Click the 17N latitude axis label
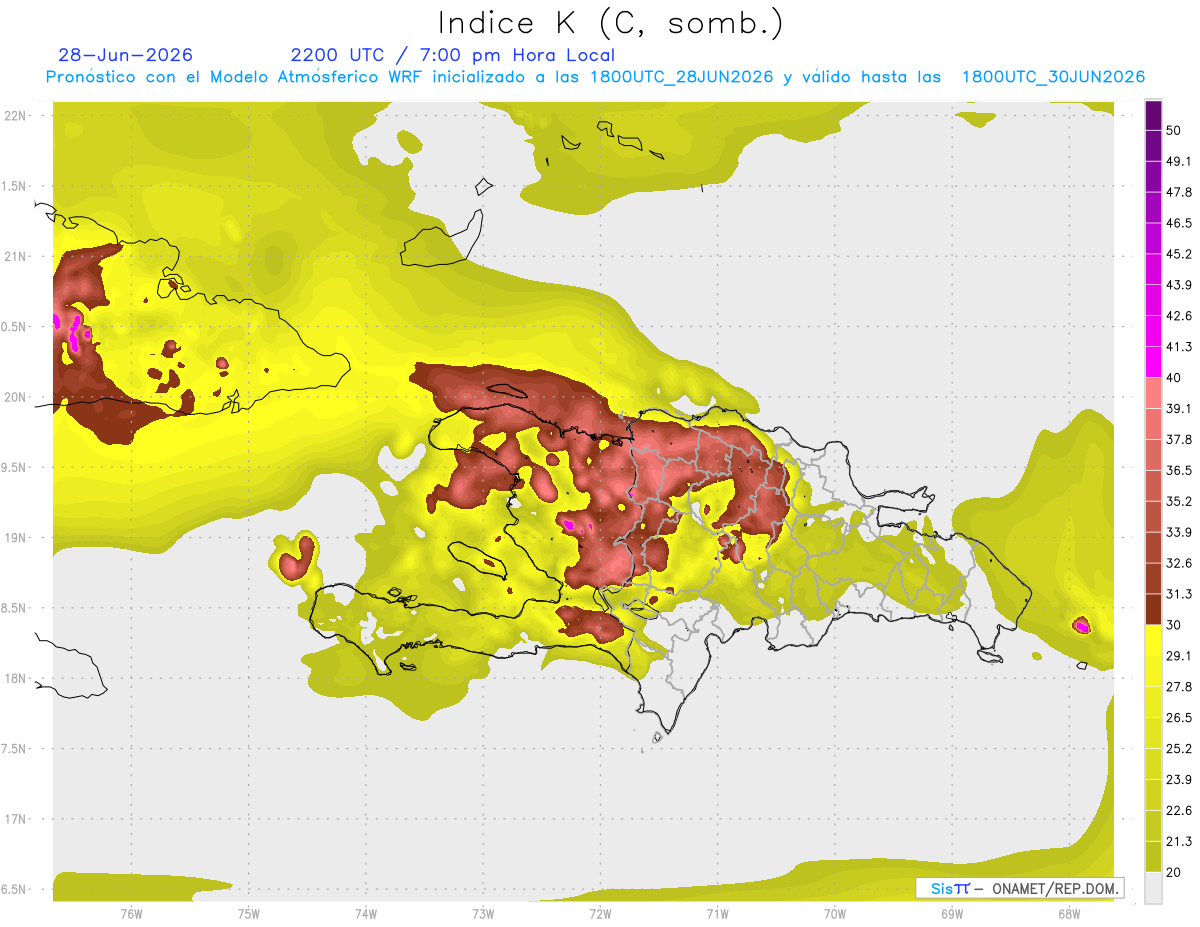Screen dimensions: 1200x927 [16, 819]
